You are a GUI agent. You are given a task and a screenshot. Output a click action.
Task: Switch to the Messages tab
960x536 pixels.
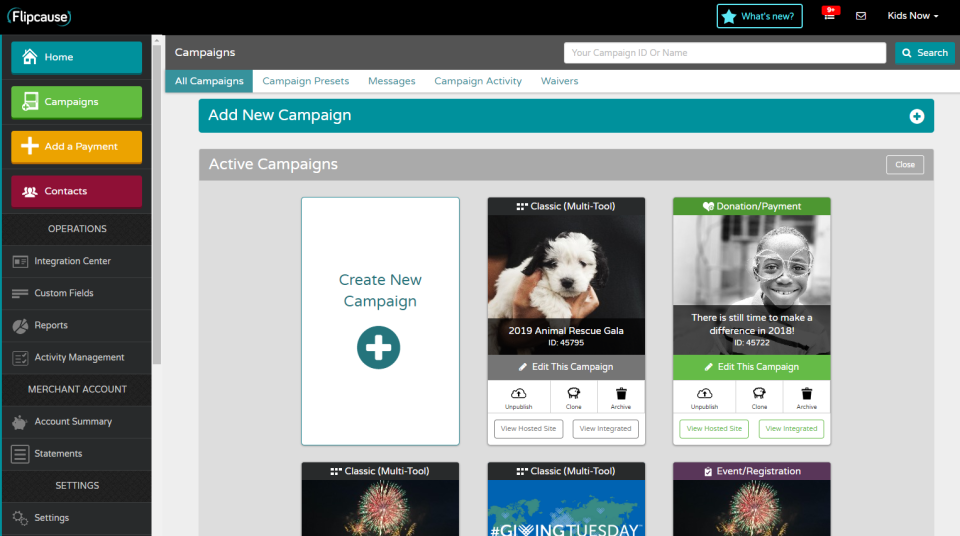tap(391, 81)
